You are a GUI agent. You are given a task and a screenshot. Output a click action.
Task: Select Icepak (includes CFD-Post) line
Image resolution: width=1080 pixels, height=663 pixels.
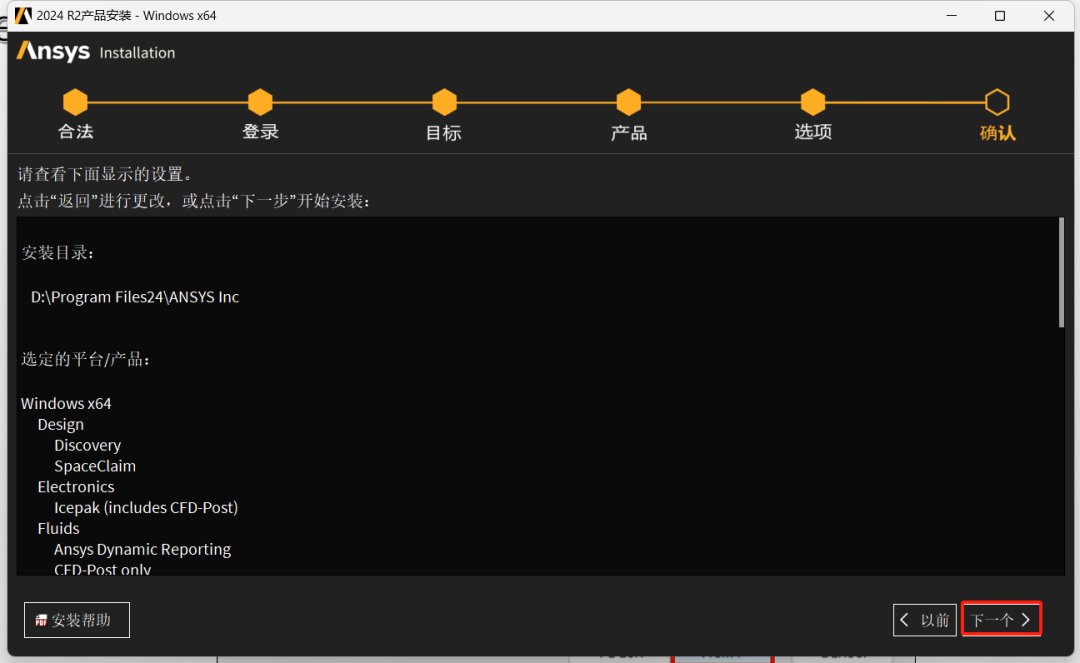click(x=146, y=507)
